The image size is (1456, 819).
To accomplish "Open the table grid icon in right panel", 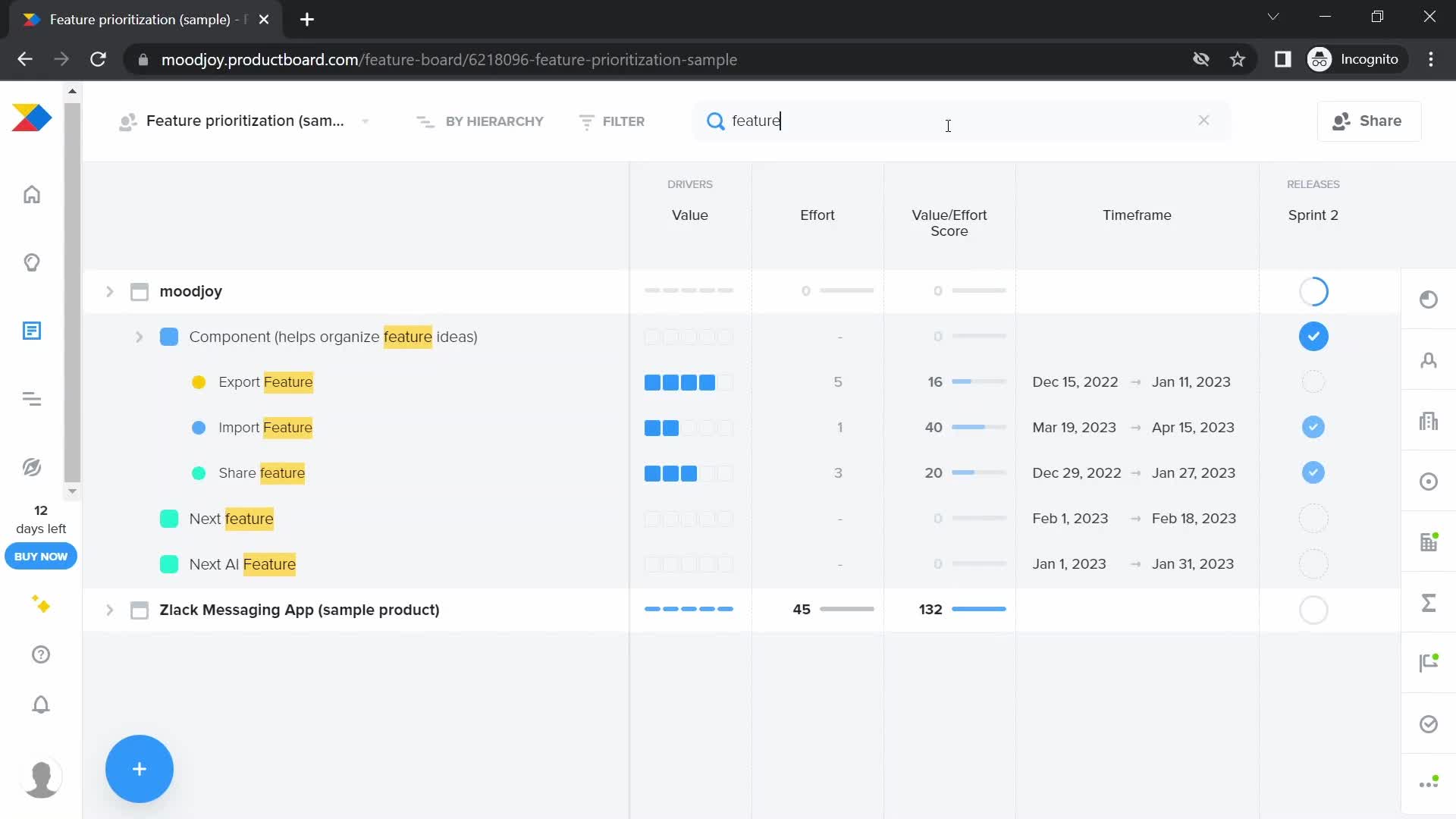I will (x=1429, y=542).
